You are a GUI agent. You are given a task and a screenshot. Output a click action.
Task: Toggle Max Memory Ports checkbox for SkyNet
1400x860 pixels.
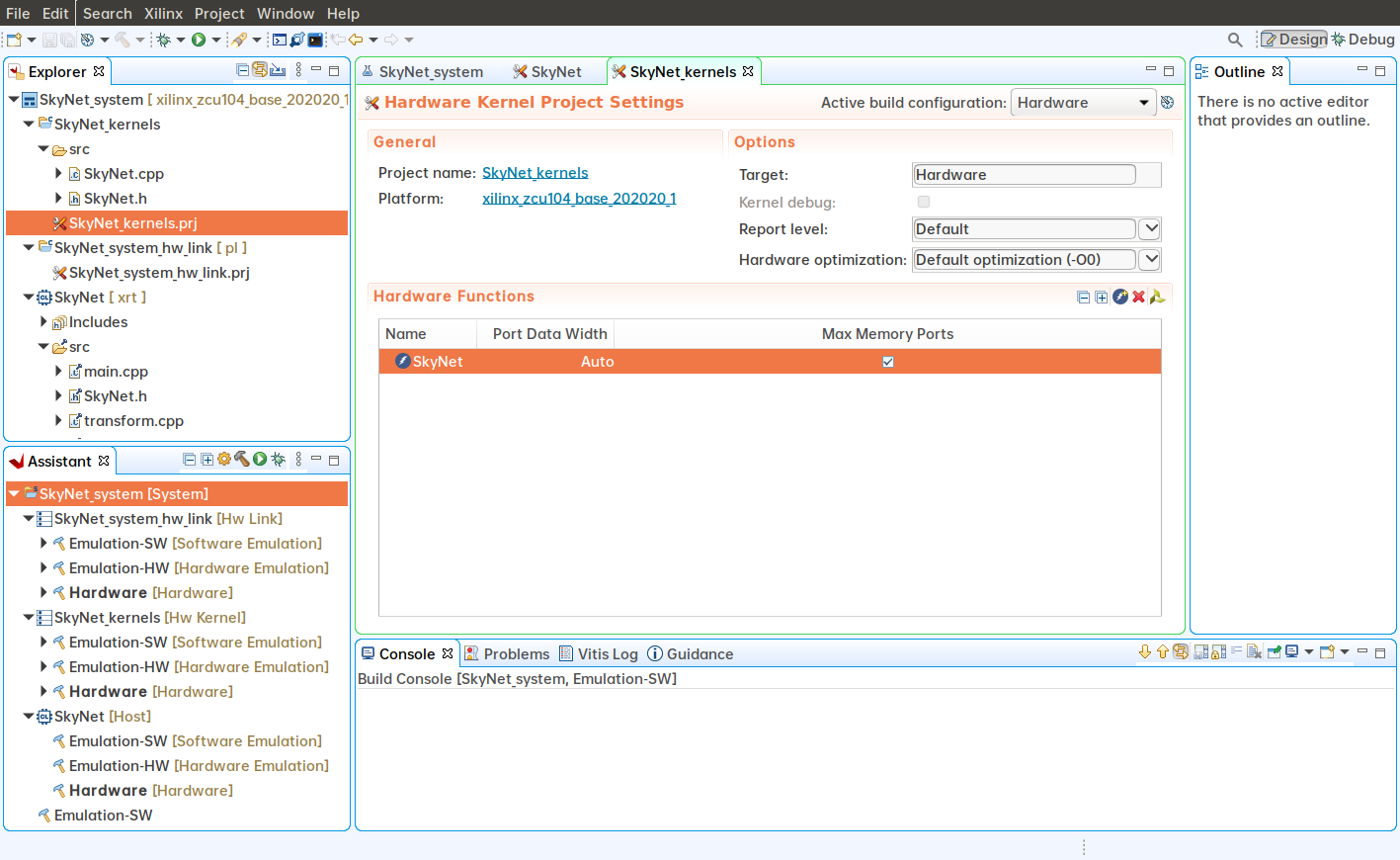tap(888, 362)
